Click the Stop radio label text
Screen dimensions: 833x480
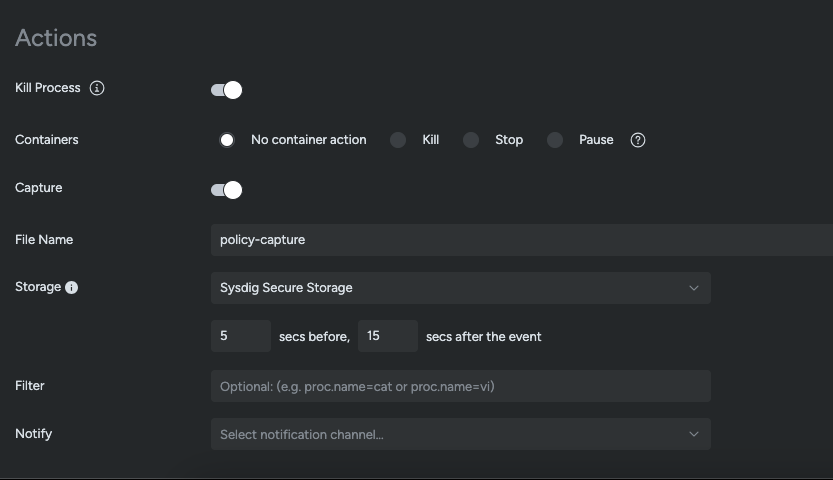point(509,140)
